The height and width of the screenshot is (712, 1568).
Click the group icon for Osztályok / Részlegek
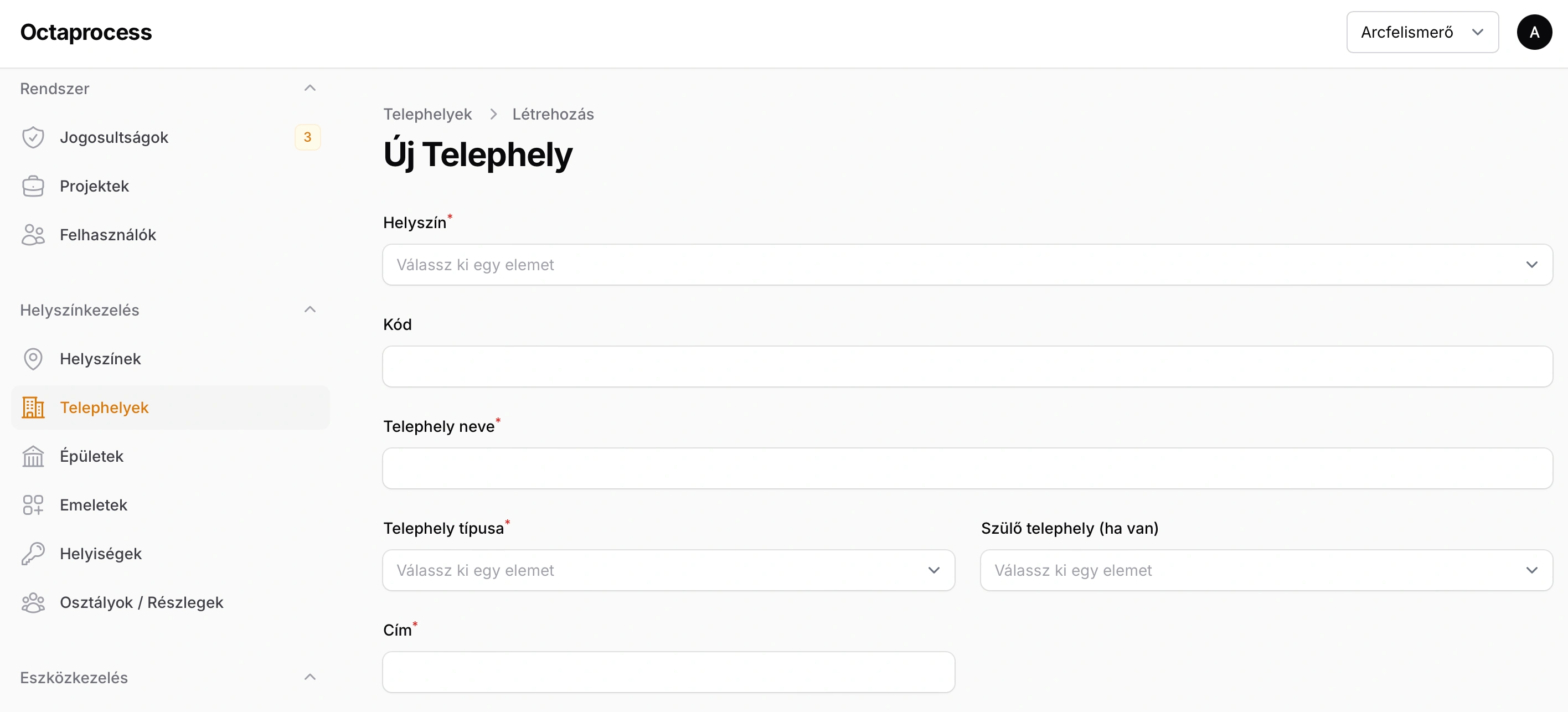(x=33, y=602)
